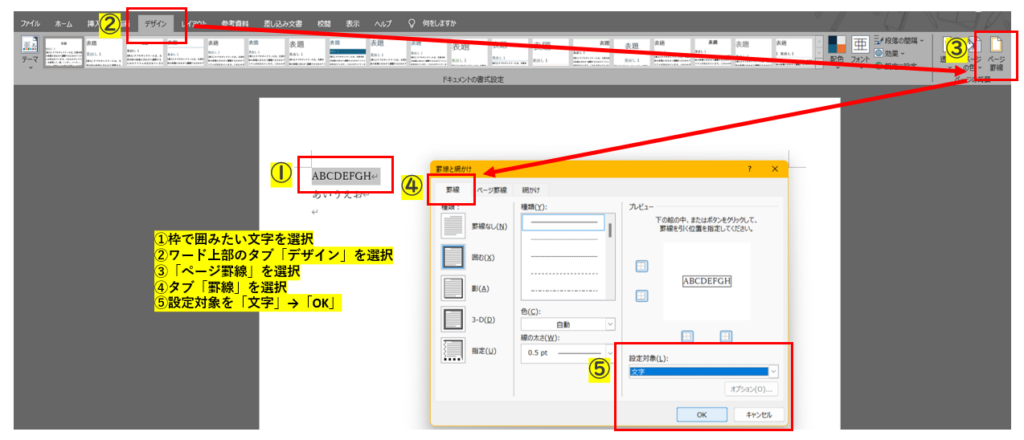The height and width of the screenshot is (440, 1024).
Task: Open the 配色 color scheme palette
Action: [x=837, y=49]
